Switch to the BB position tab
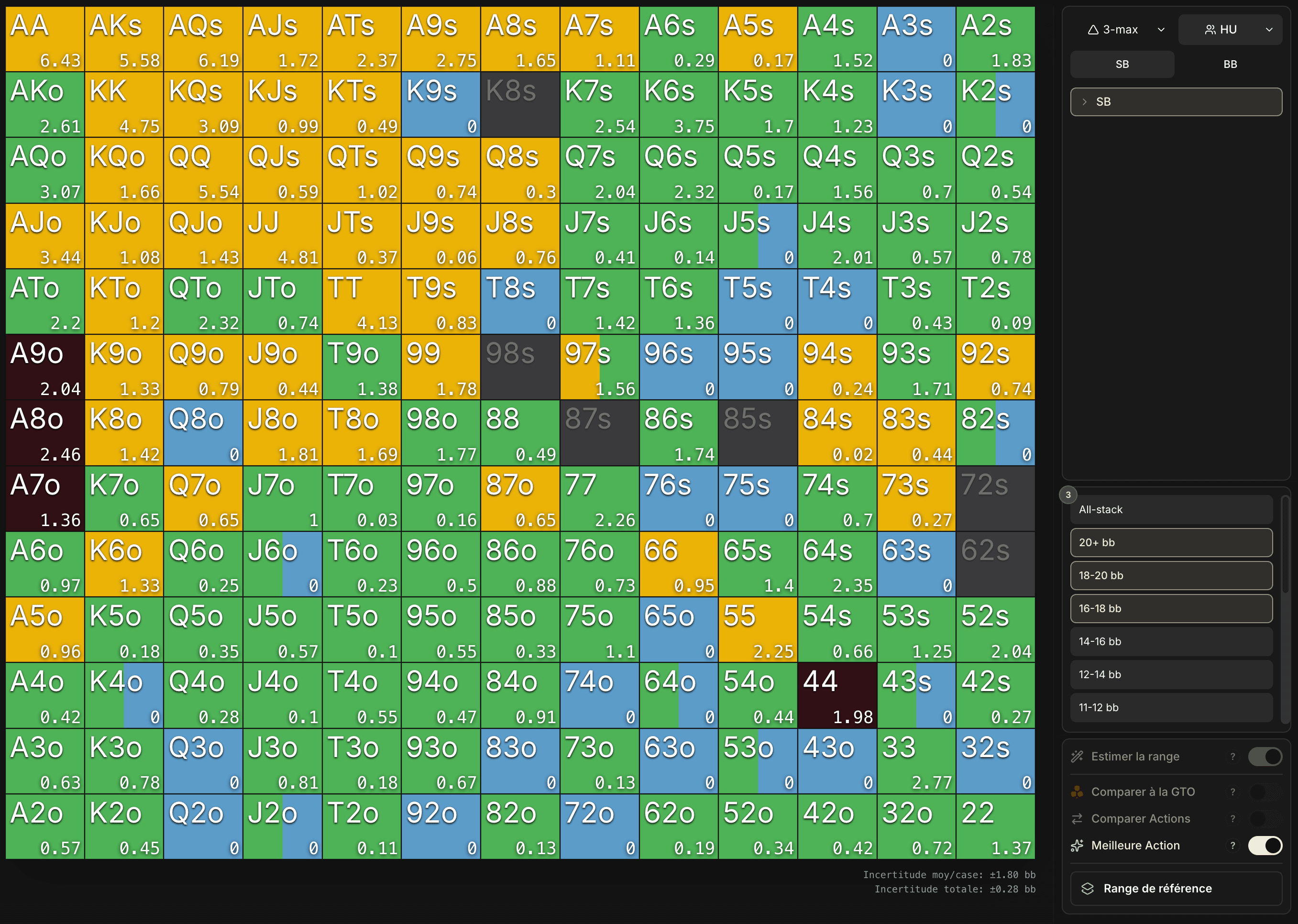Screen dimensions: 1298x924 point(1230,64)
